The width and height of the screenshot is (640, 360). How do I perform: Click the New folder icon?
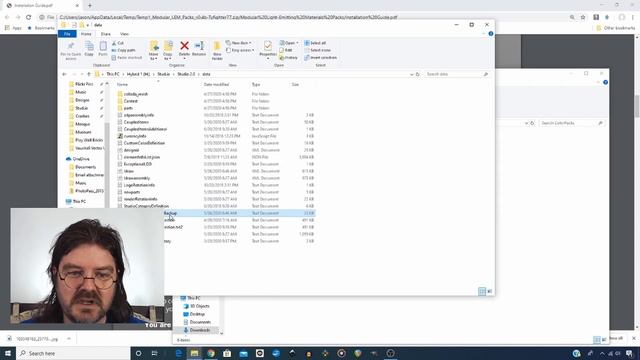(217, 46)
